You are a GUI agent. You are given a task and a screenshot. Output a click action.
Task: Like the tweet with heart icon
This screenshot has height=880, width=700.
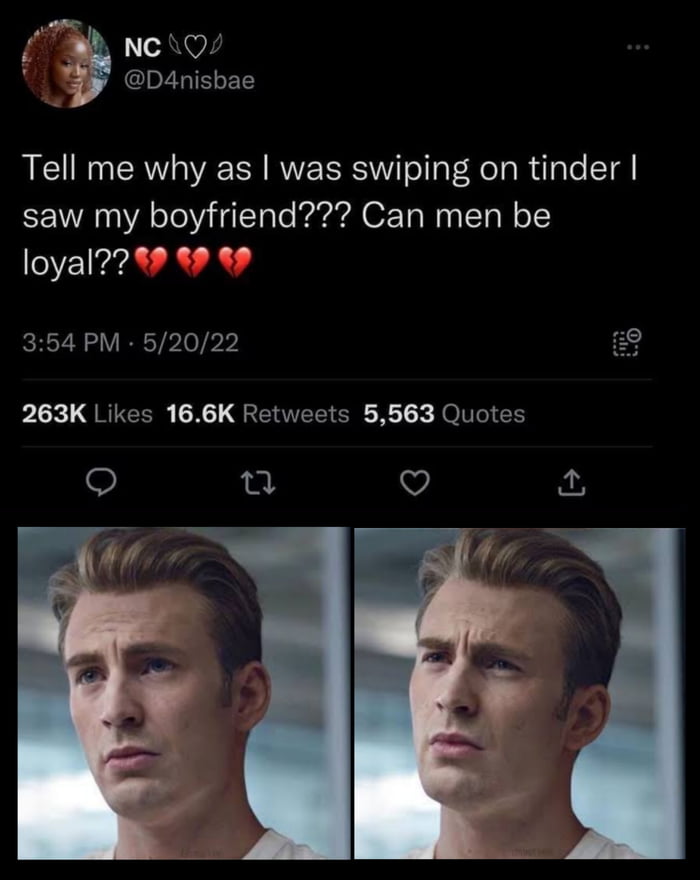pyautogui.click(x=415, y=484)
